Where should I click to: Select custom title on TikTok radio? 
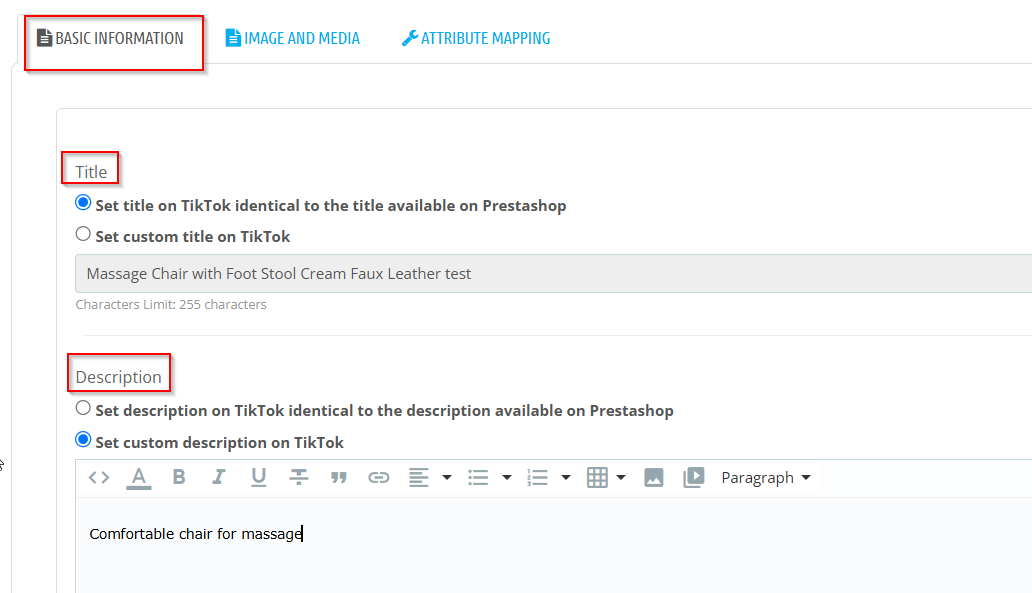pyautogui.click(x=83, y=234)
